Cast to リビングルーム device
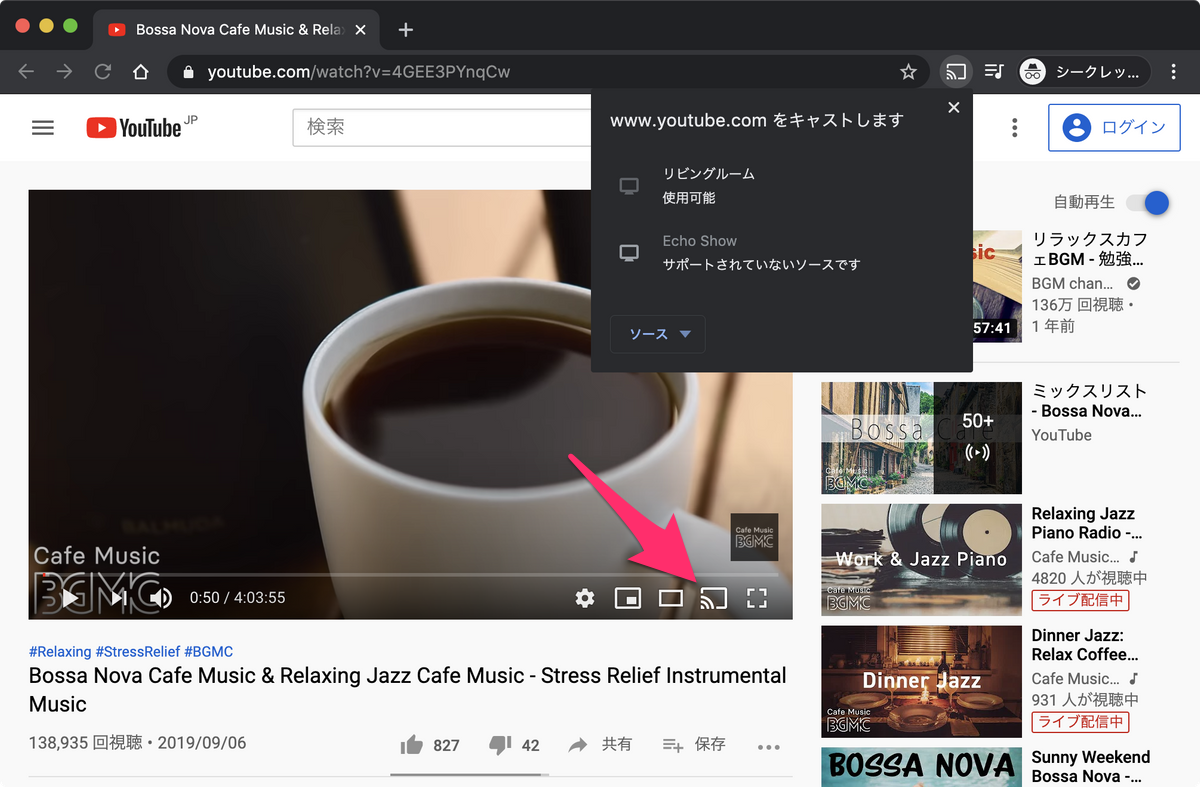Screen dimensions: 1200x787 [x=781, y=186]
